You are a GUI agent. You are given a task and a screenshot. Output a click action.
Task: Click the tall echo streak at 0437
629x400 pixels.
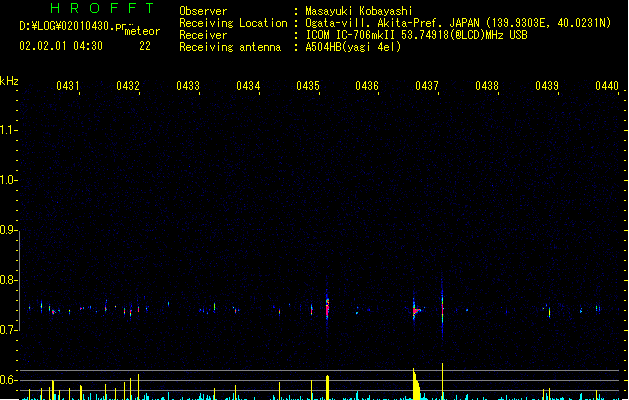click(442, 309)
